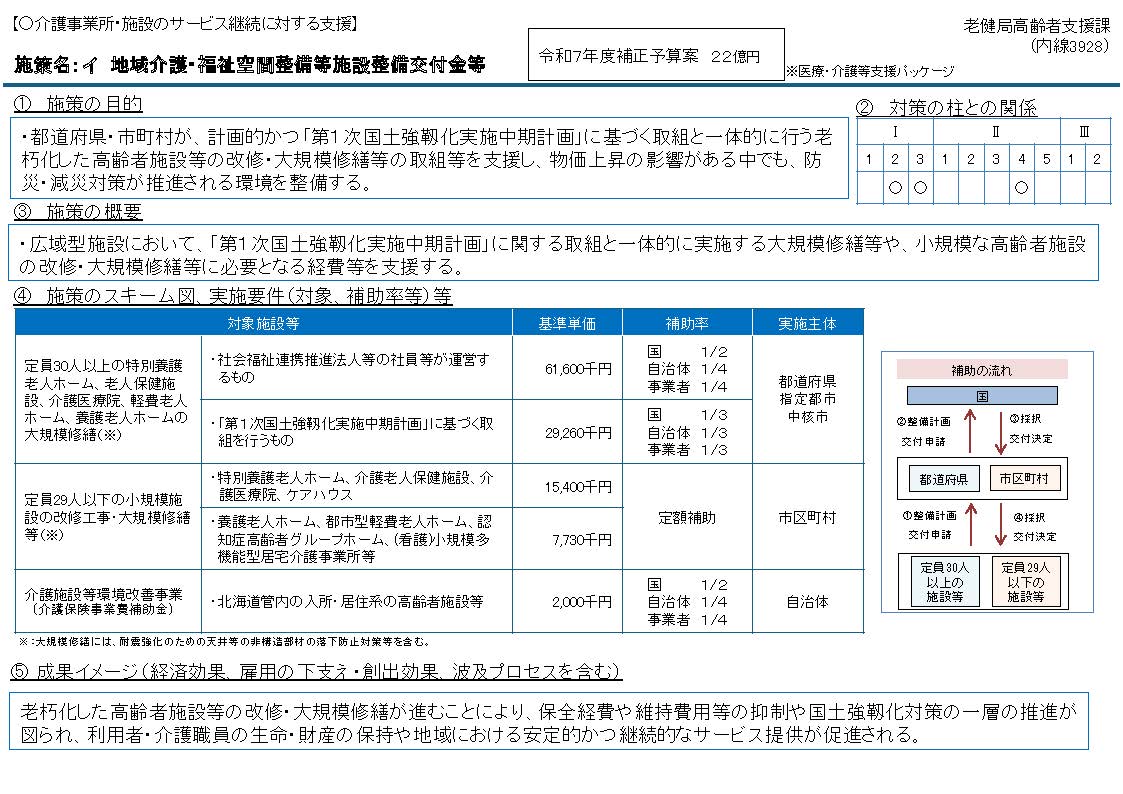The height and width of the screenshot is (794, 1123).
Task: Click the department name 老健局高齢者支援課
Action: click(x=1036, y=26)
